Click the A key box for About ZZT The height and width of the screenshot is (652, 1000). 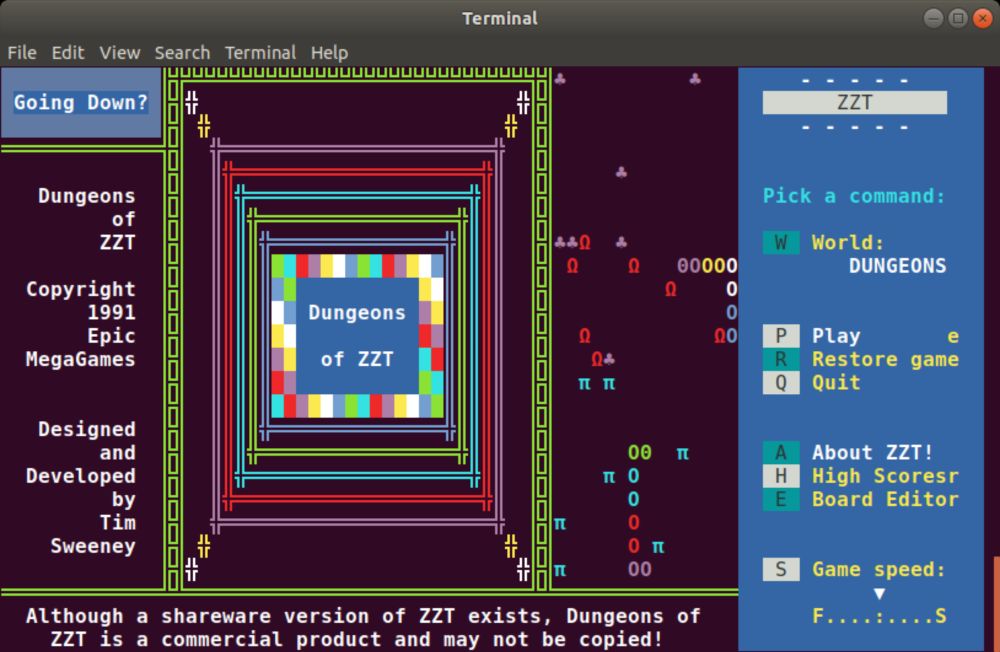pos(781,452)
